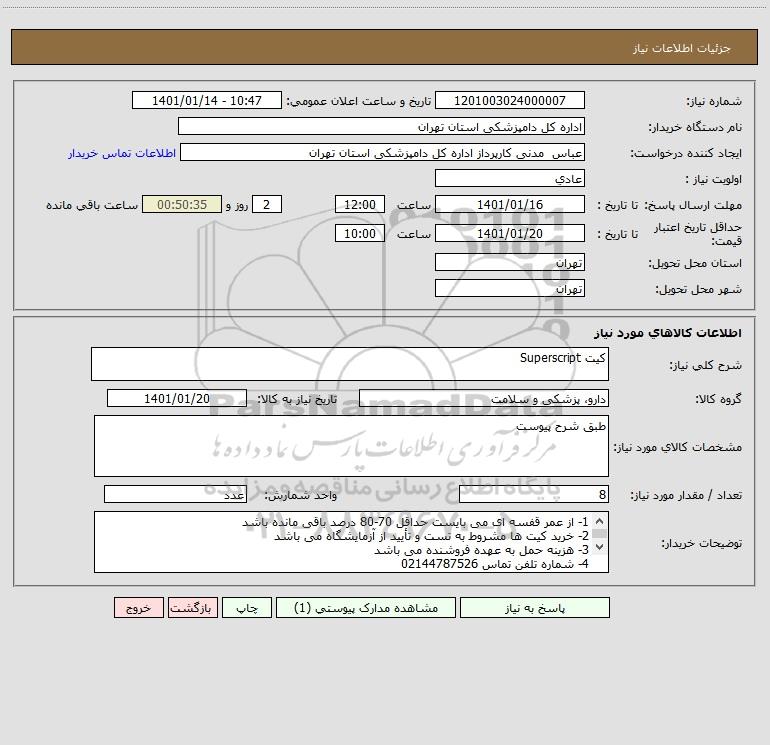Open اطلاعات تماس خریدار link
The width and height of the screenshot is (770, 745).
coord(122,153)
